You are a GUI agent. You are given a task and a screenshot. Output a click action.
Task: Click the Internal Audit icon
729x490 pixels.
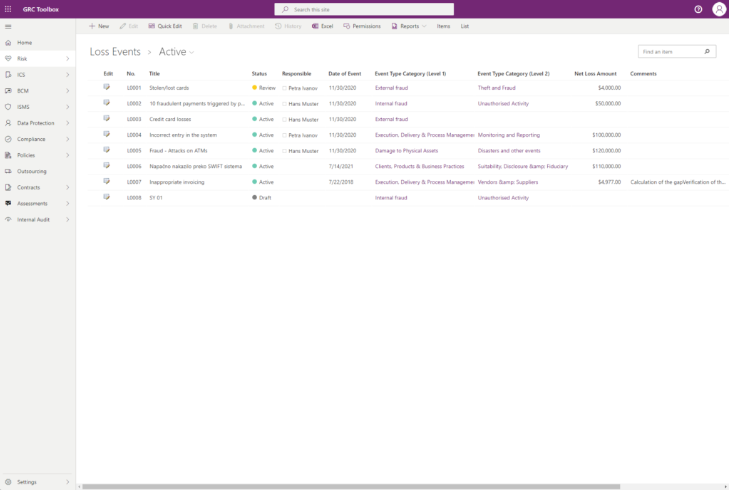click(8, 219)
